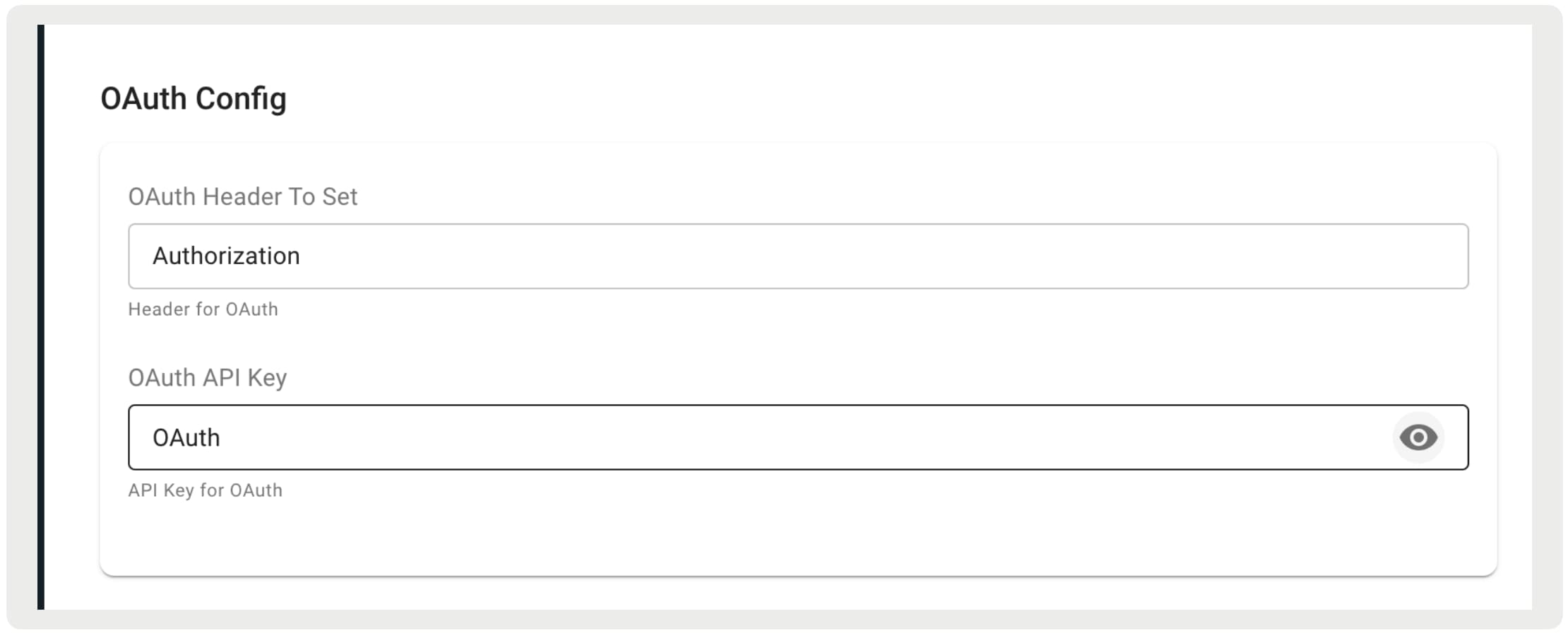
Task: Click the "Header for OAuth" helper text
Action: point(203,309)
